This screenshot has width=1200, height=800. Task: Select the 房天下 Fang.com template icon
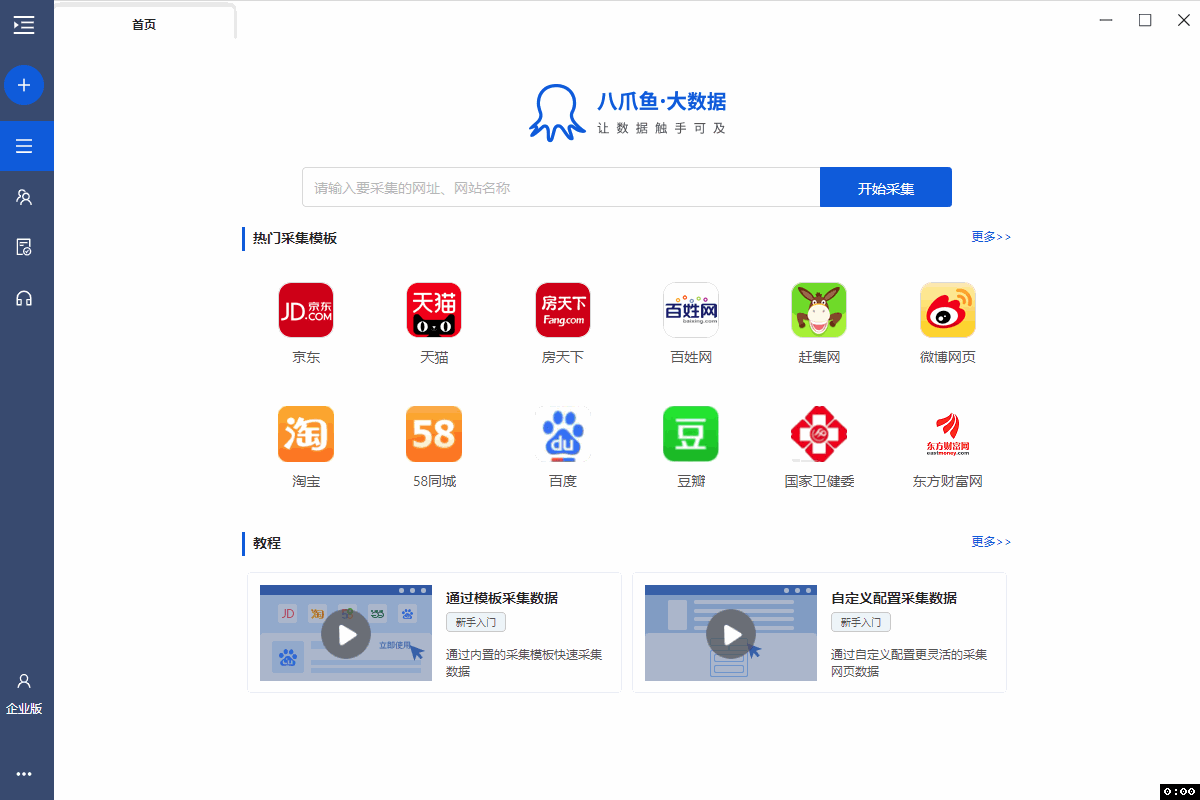click(x=563, y=310)
